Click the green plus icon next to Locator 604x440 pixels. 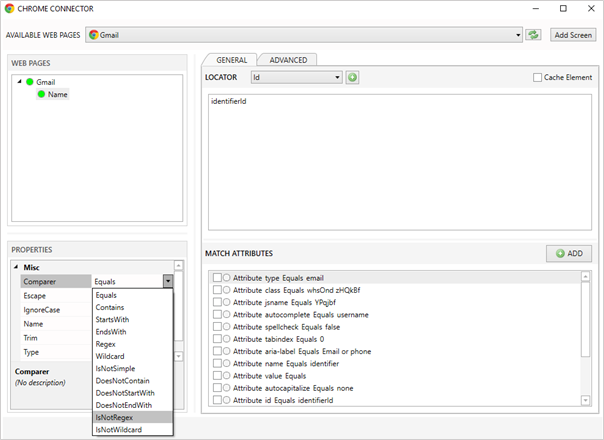click(x=352, y=77)
